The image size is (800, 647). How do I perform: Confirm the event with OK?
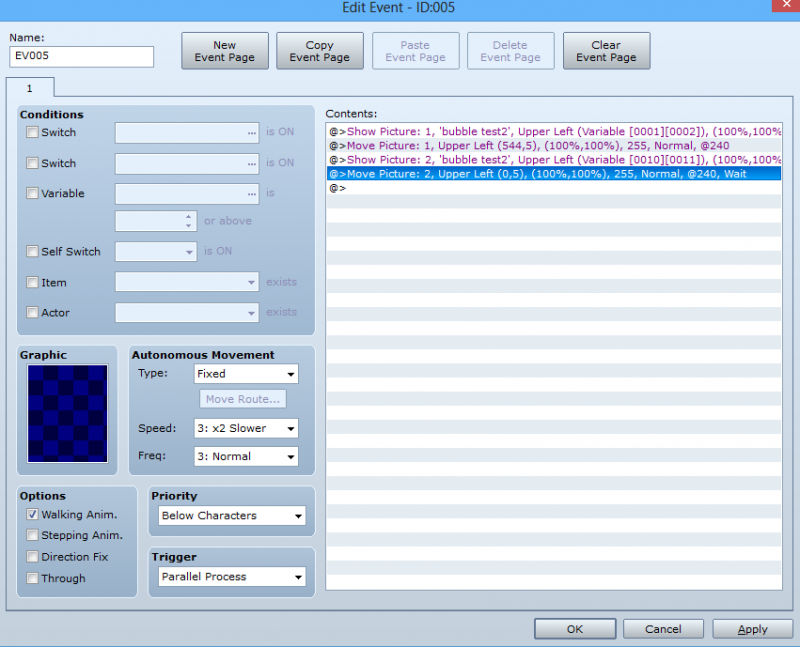coord(575,629)
